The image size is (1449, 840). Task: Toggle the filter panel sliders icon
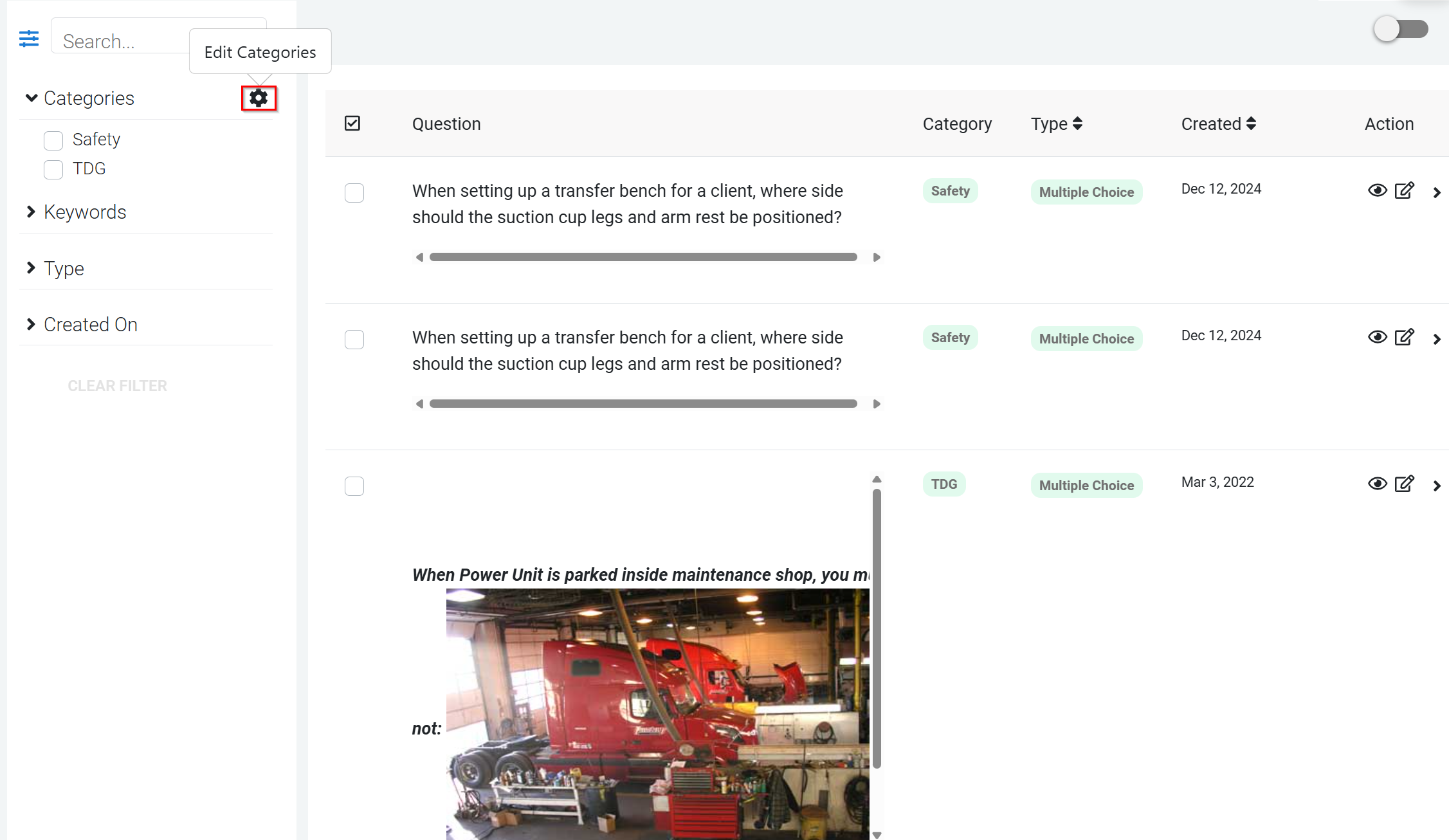(29, 39)
